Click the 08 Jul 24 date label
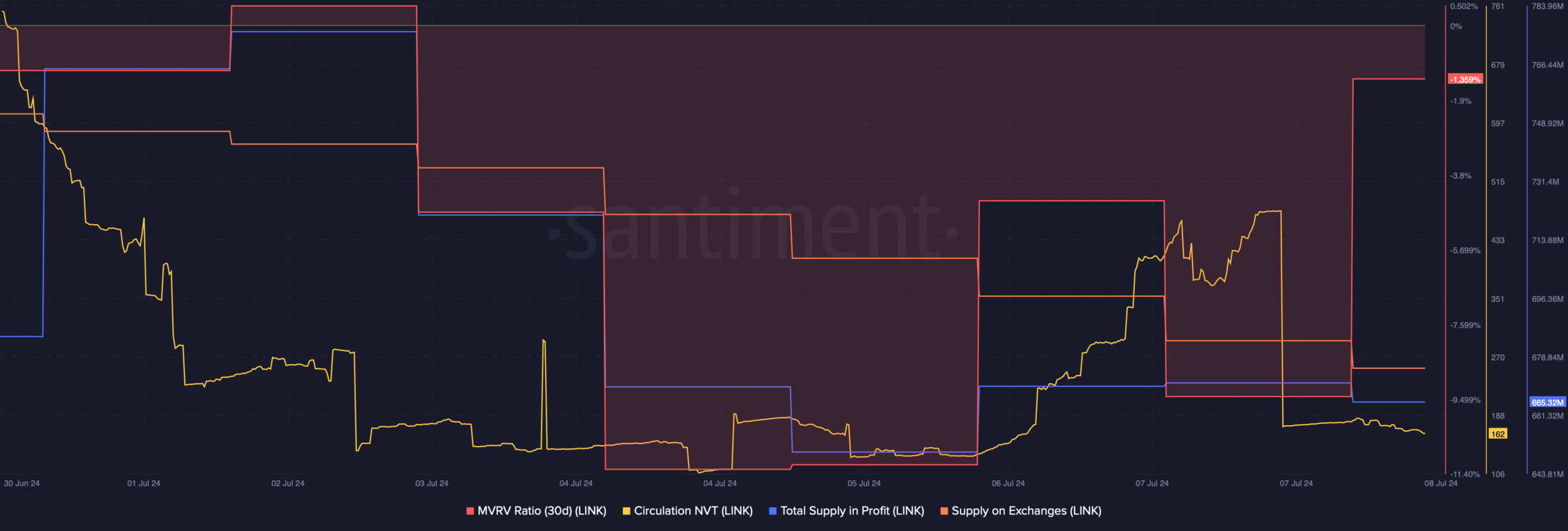 click(x=1441, y=483)
